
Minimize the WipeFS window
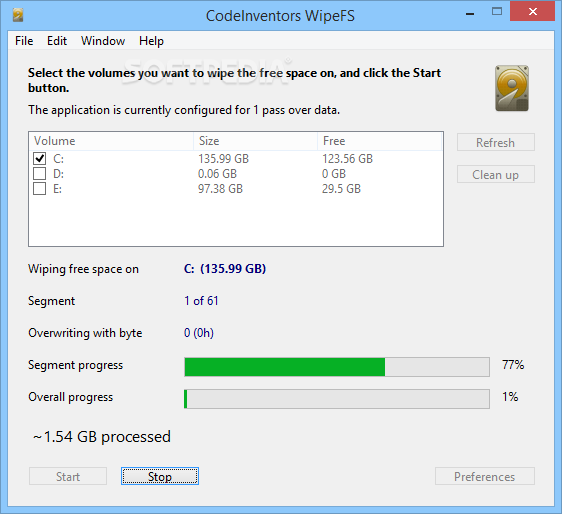[x=470, y=14]
